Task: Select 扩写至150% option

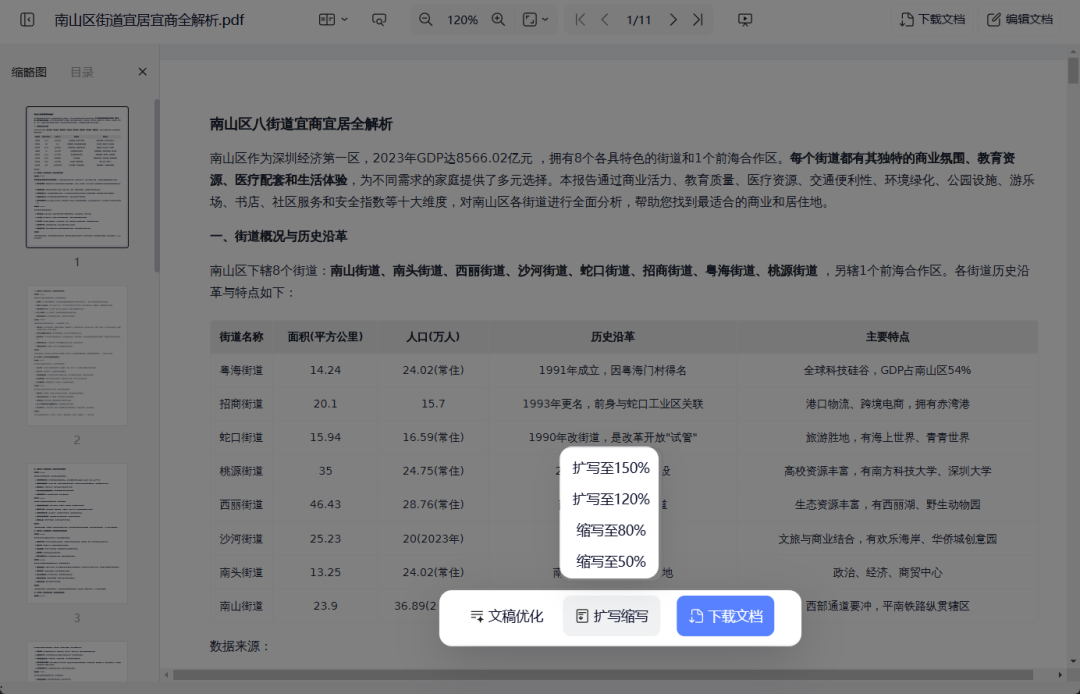Action: click(x=611, y=468)
